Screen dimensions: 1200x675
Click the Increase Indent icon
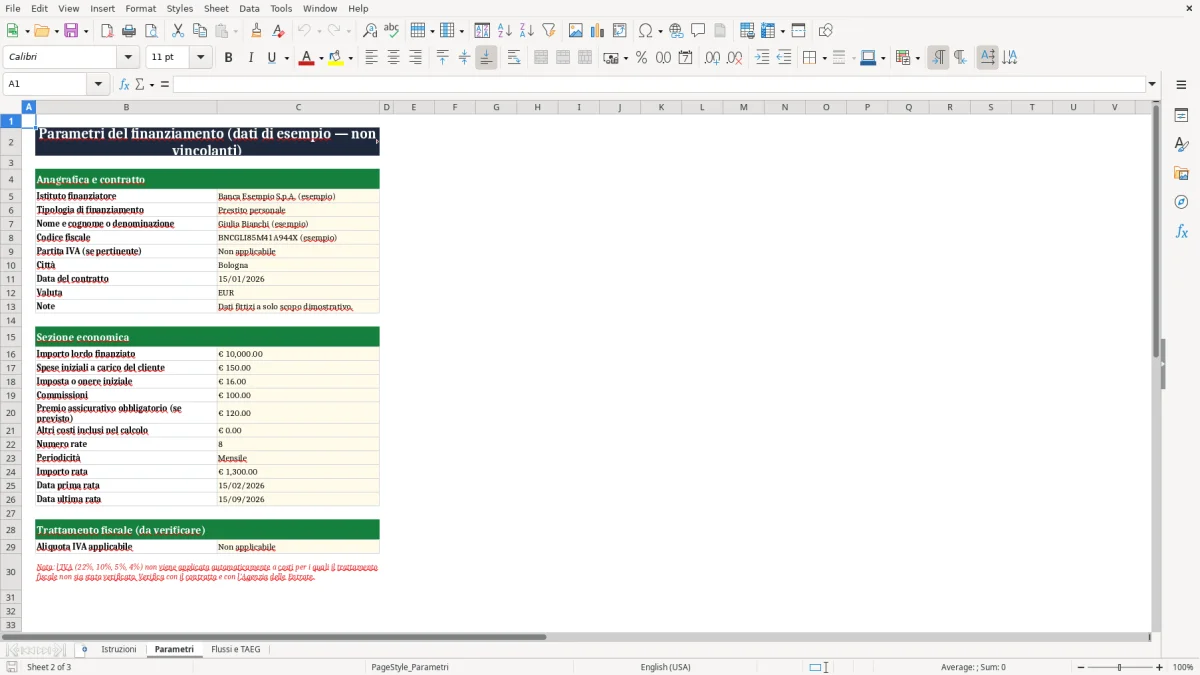(x=762, y=58)
